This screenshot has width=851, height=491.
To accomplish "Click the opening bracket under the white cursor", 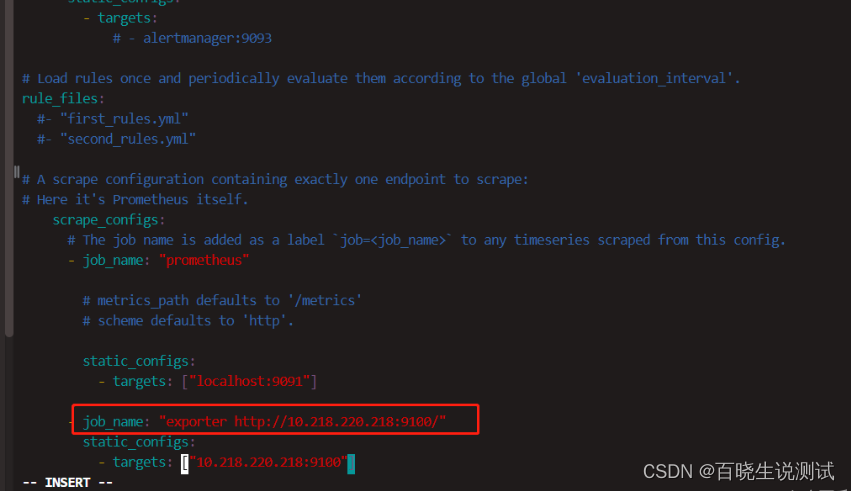I will click(185, 463).
